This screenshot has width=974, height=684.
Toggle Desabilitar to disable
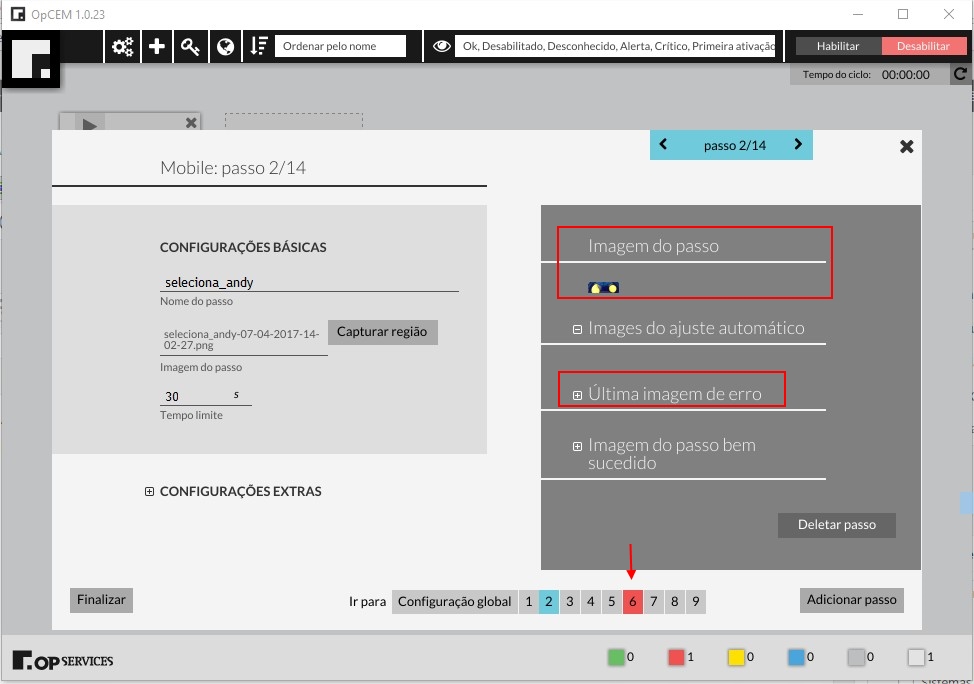[x=923, y=46]
